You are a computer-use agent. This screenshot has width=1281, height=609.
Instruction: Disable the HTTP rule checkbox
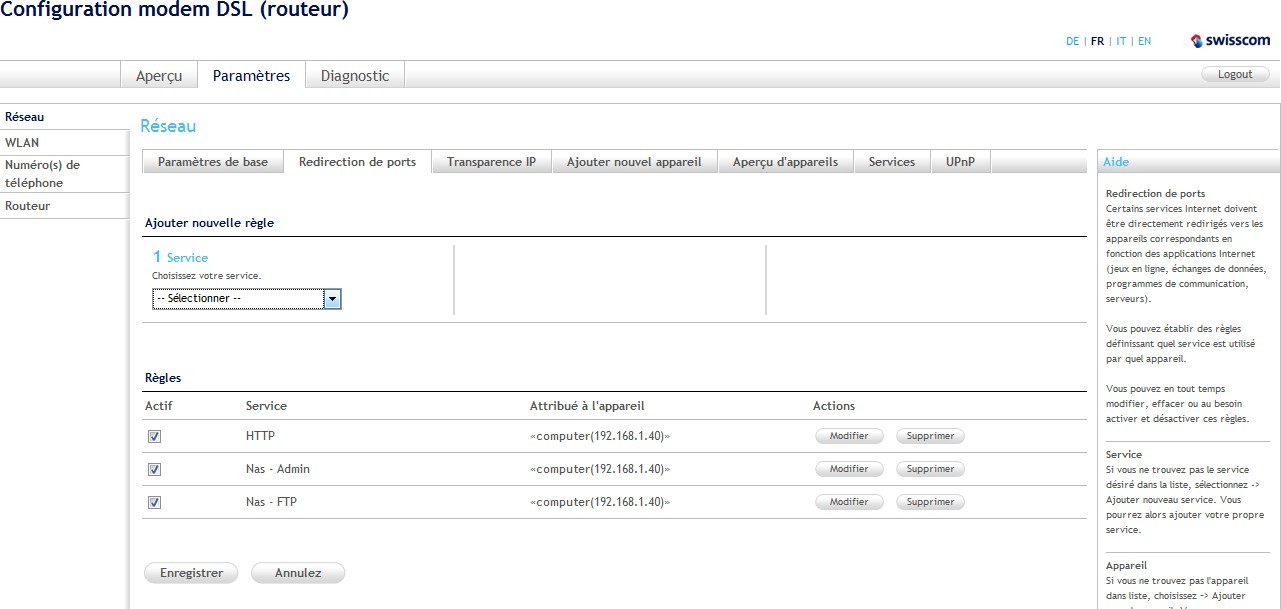tap(154, 435)
